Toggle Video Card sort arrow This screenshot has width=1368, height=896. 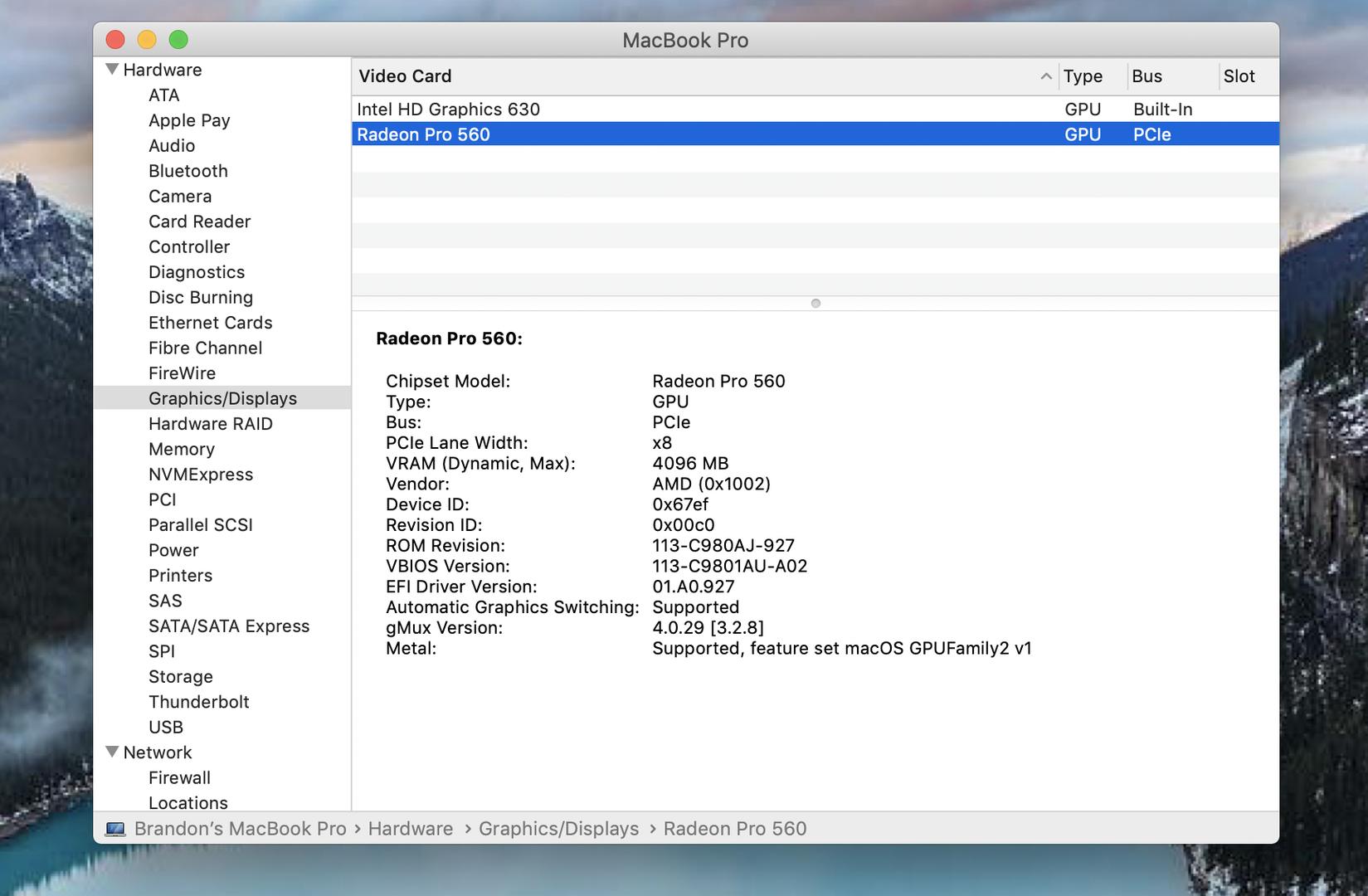tap(1045, 76)
